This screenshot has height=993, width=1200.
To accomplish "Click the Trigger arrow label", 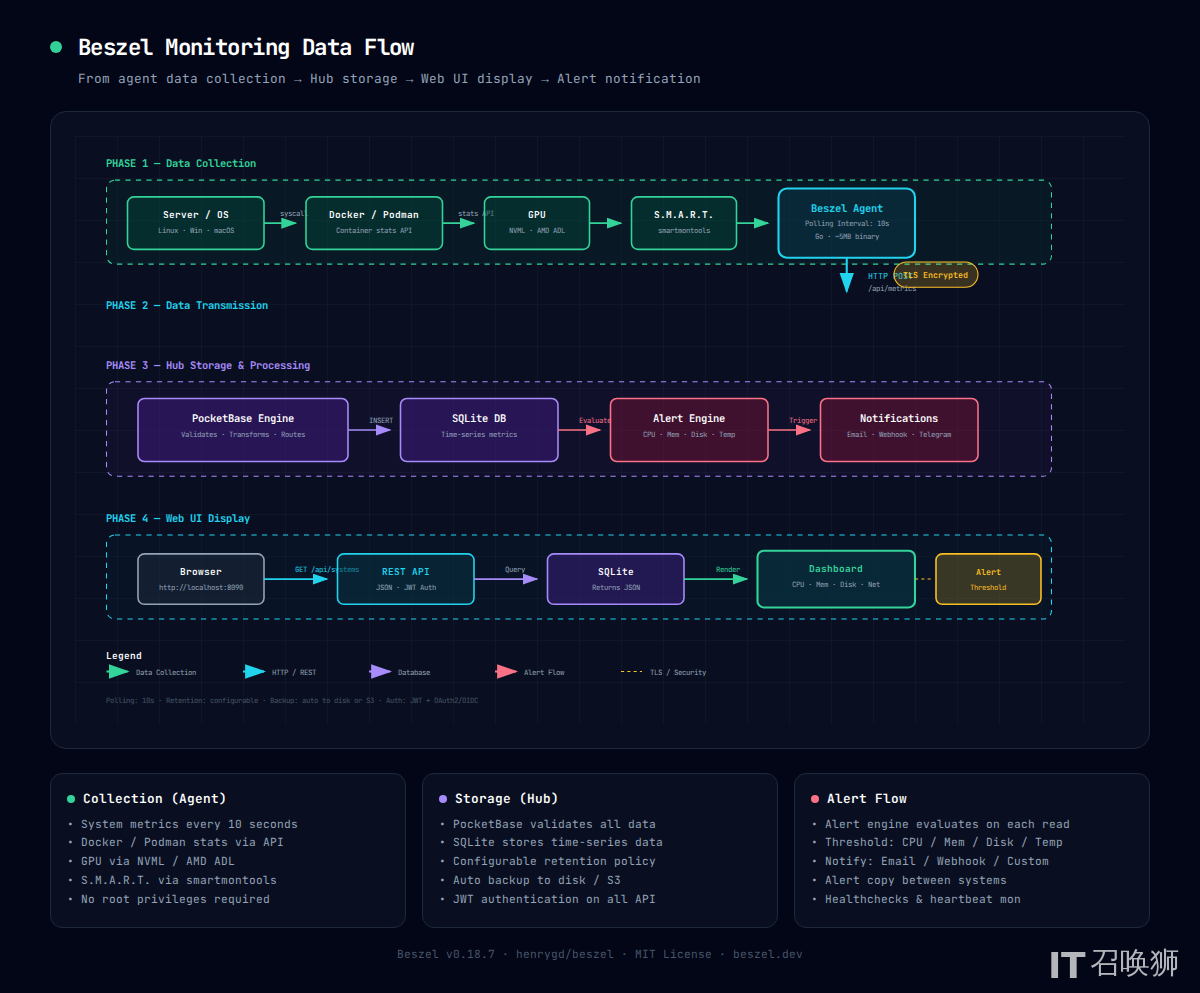I will point(803,421).
